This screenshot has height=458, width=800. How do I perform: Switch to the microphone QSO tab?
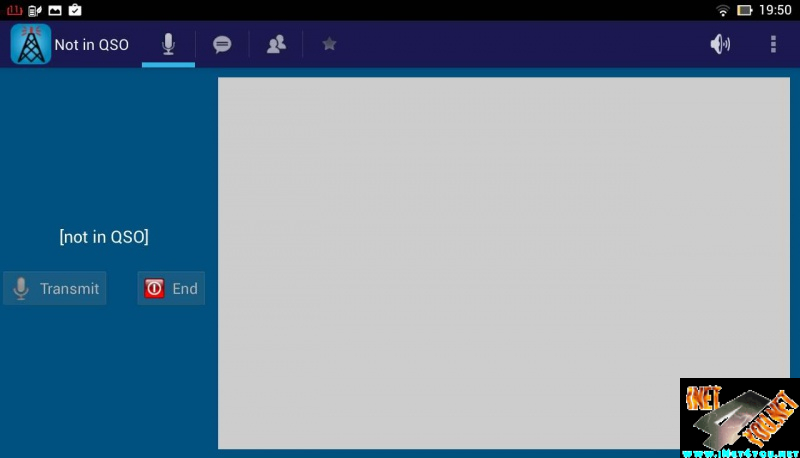[x=168, y=44]
